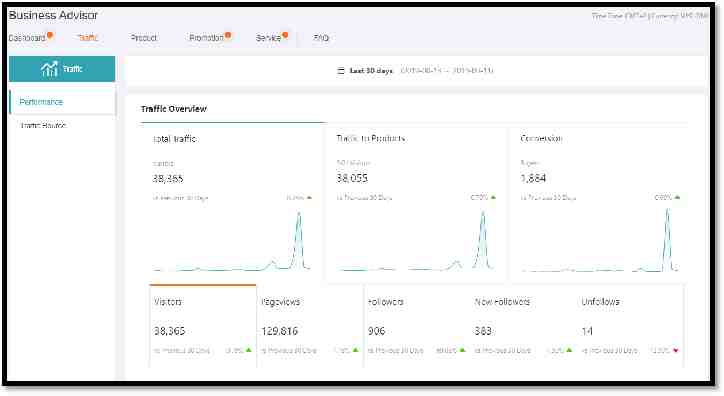Select the Unfollows metric tile

[x=631, y=326]
